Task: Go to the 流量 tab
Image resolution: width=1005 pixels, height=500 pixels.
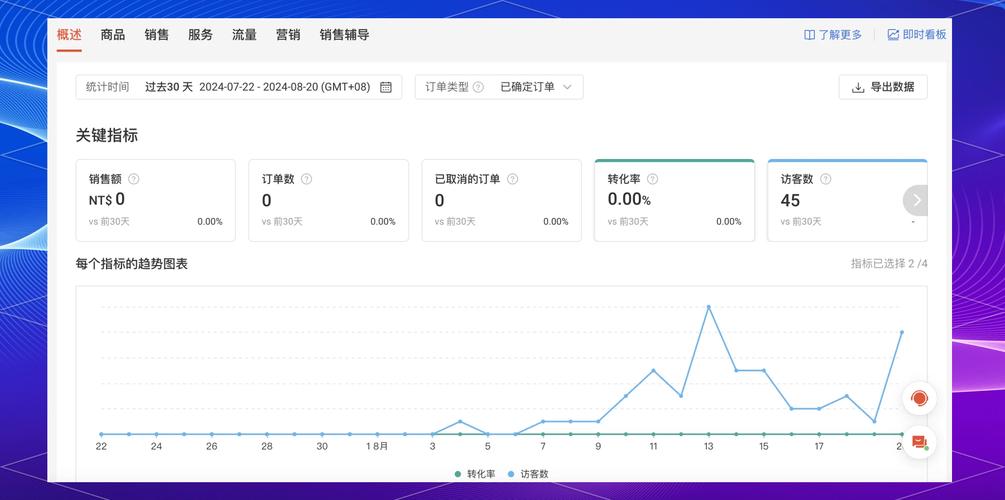Action: click(244, 35)
